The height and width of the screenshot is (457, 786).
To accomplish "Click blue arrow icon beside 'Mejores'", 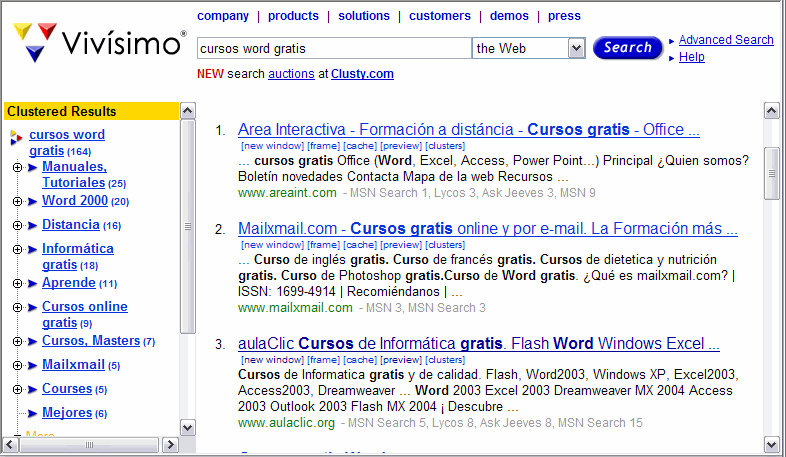I will pos(33,414).
